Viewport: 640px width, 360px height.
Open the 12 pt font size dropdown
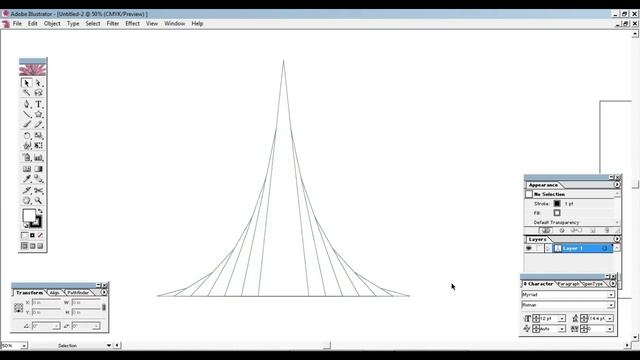click(562, 318)
